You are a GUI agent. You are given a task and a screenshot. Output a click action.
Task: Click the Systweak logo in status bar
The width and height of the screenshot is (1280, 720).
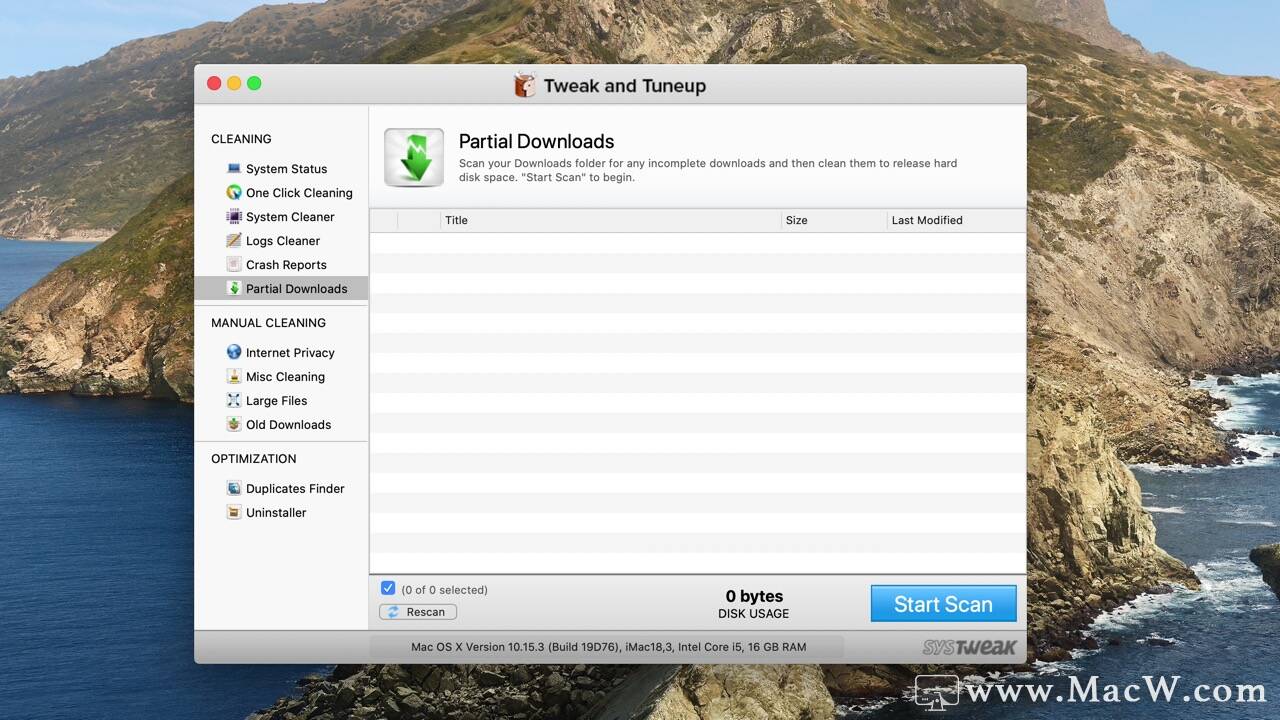point(969,647)
